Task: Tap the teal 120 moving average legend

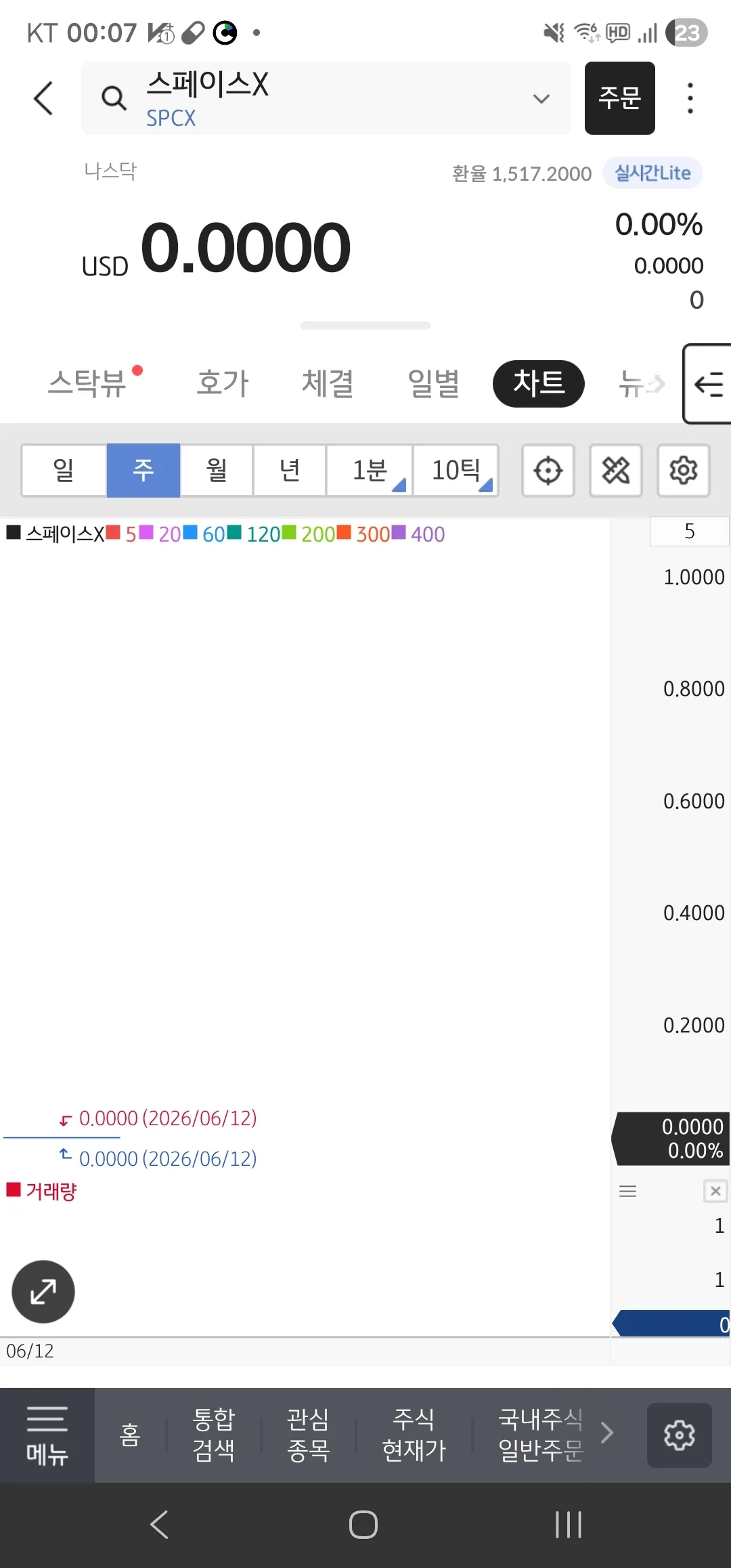Action: 253,533
